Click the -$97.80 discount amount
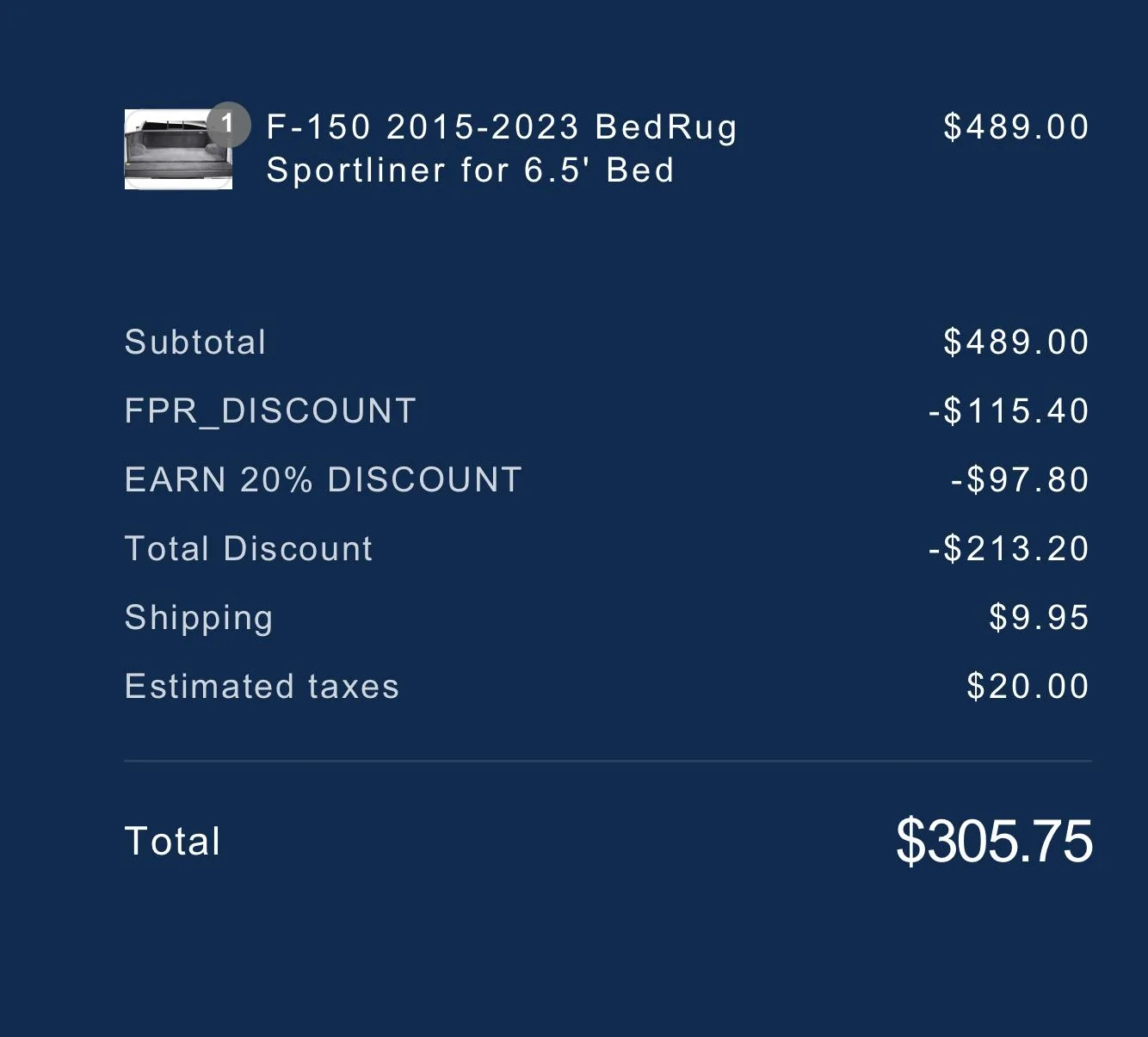Image resolution: width=1148 pixels, height=1037 pixels. click(1020, 480)
